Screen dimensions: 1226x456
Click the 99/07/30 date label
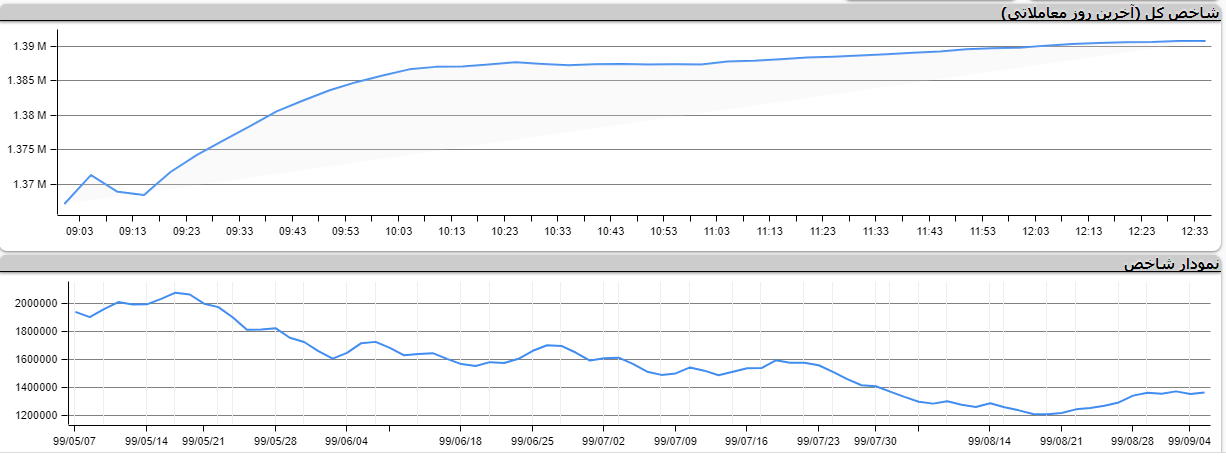[x=876, y=440]
